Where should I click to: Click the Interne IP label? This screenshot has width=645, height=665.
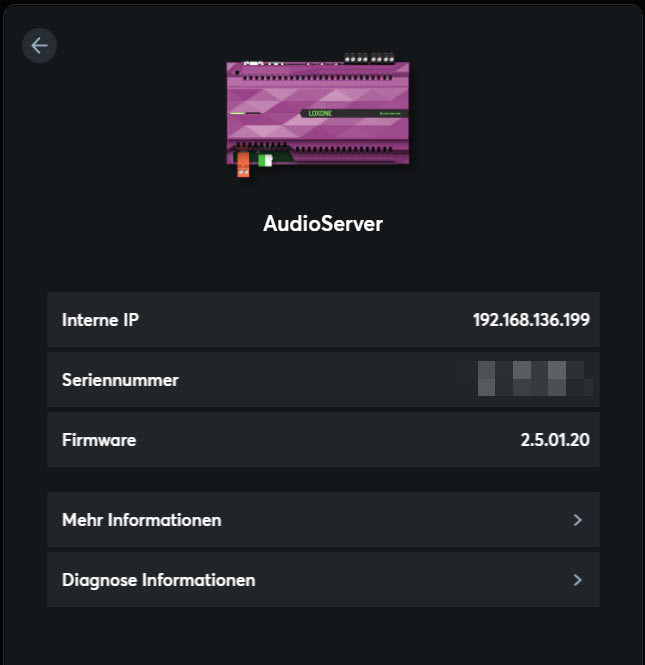(100, 320)
